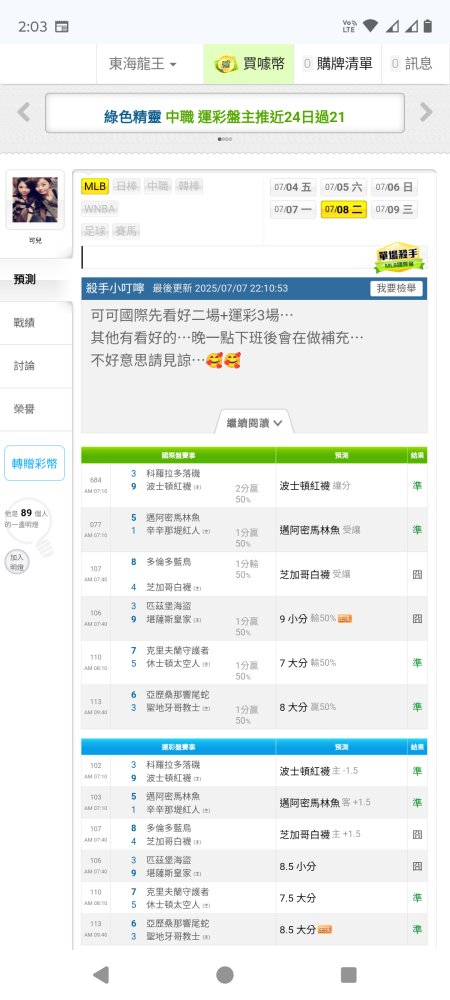Viewport: 450px width, 1000px height.
Task: Click the 單場殺手 badge icon
Action: click(x=400, y=258)
